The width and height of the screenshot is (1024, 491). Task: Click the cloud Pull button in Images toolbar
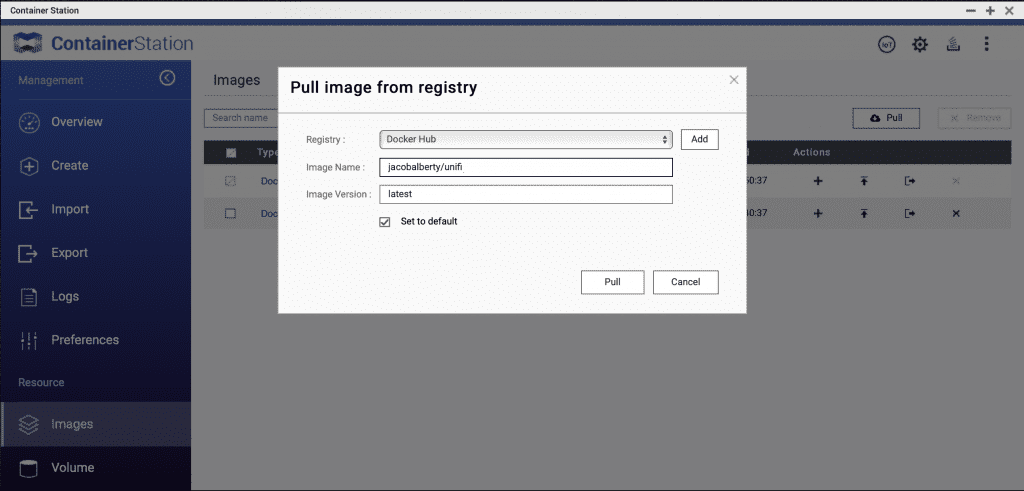coord(886,118)
